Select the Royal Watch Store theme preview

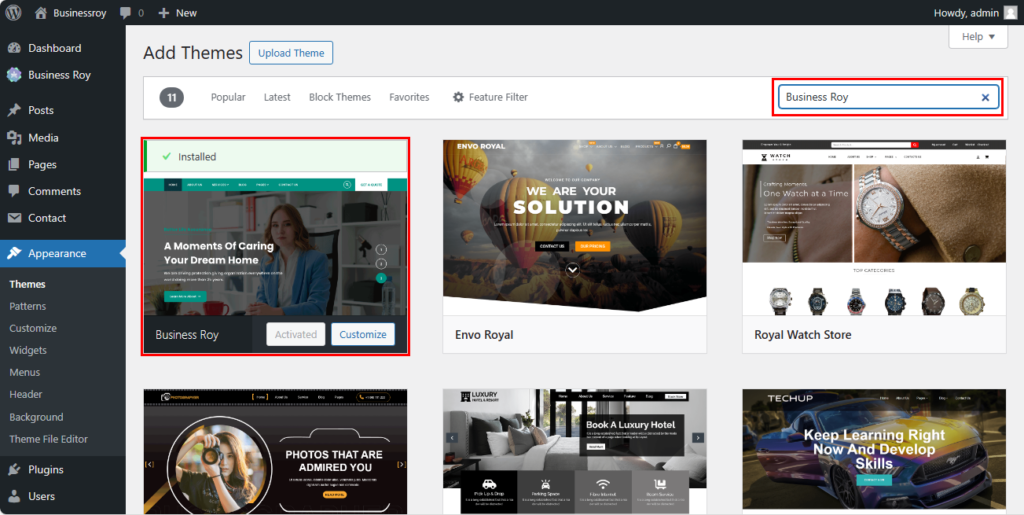click(x=873, y=227)
